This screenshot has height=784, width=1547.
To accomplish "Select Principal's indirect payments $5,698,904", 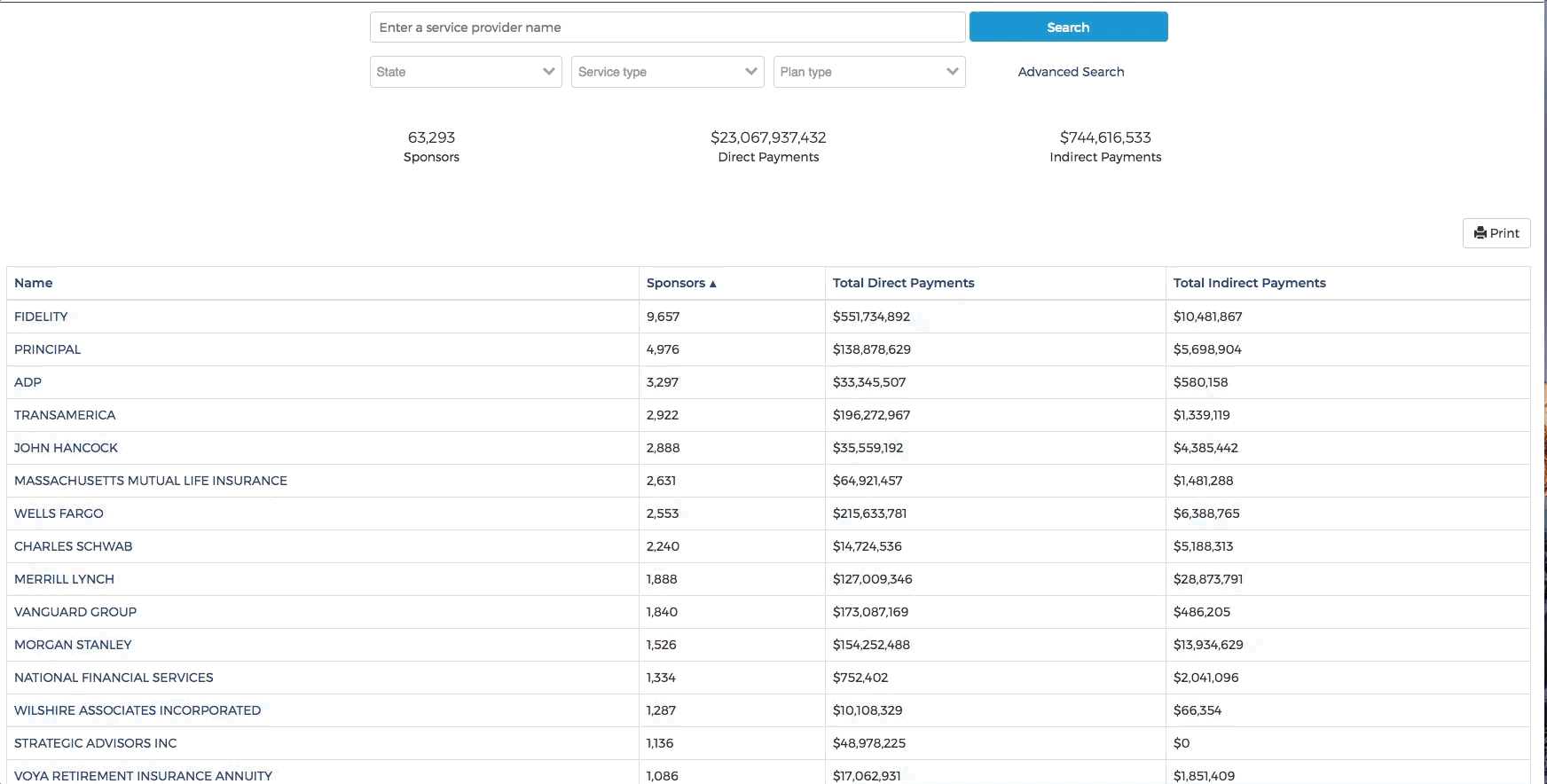I will coord(1207,349).
